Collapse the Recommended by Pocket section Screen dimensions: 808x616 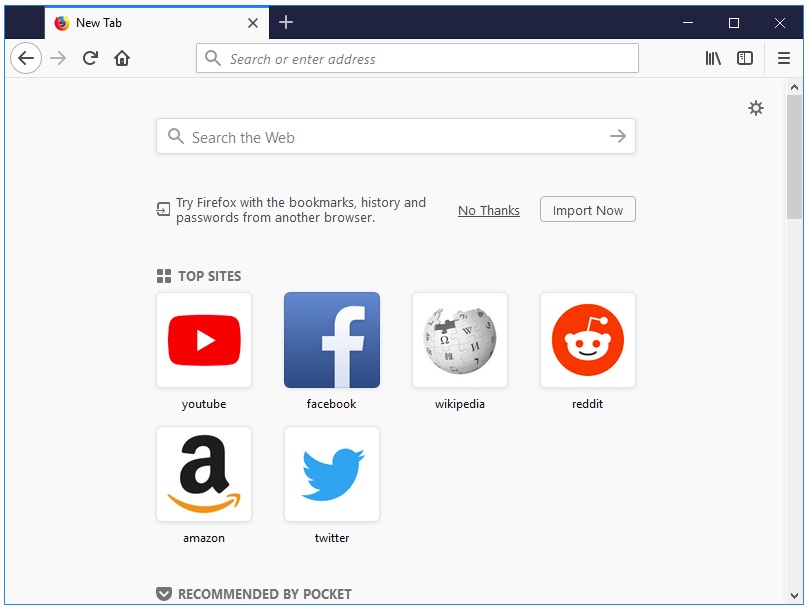click(164, 594)
